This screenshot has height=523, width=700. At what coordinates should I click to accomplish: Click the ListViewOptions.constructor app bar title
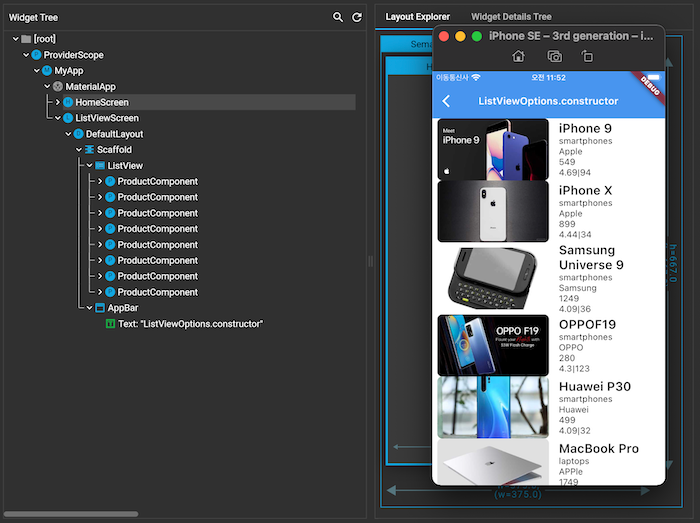pyautogui.click(x=548, y=101)
